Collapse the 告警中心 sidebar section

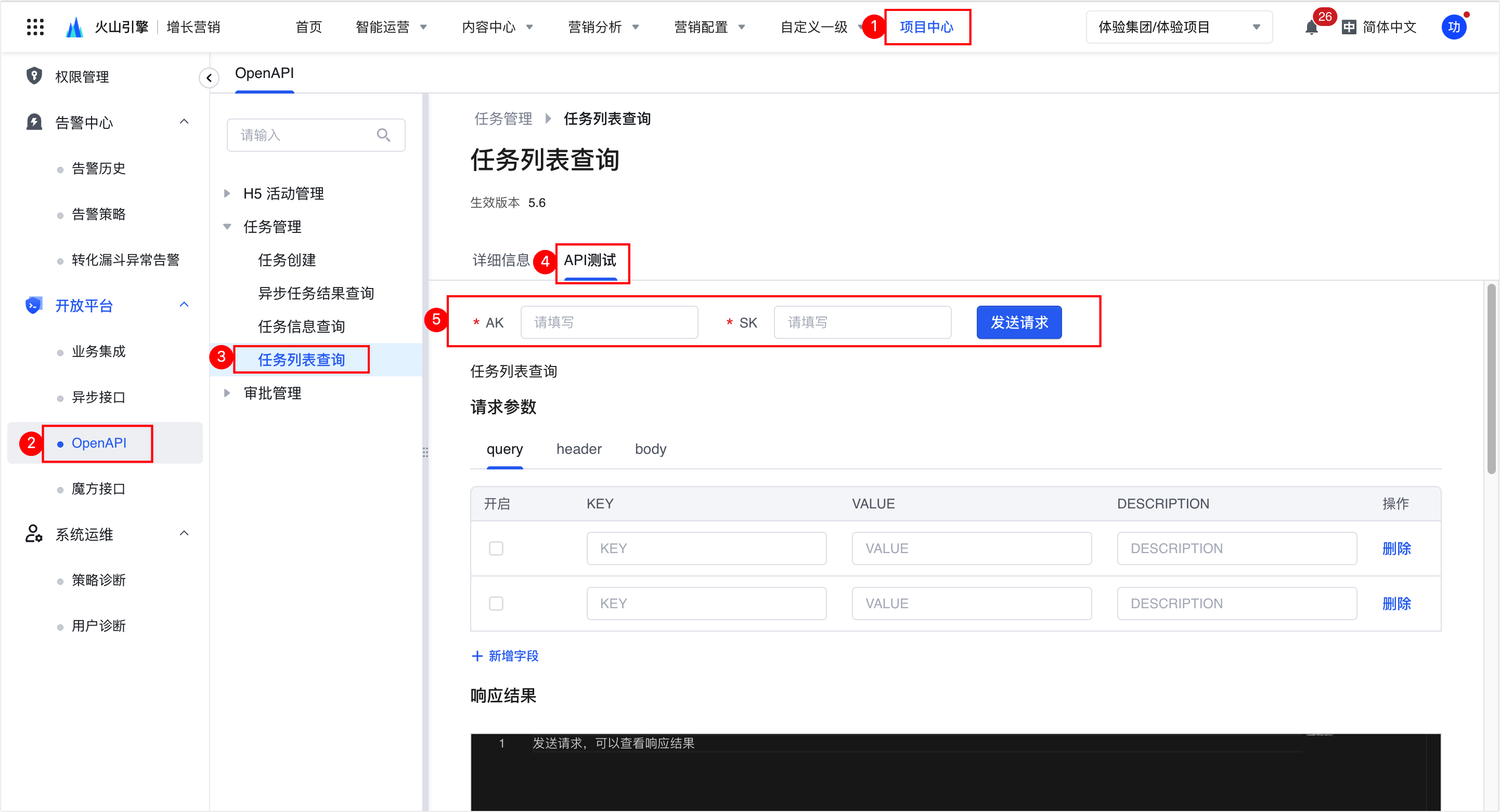184,122
